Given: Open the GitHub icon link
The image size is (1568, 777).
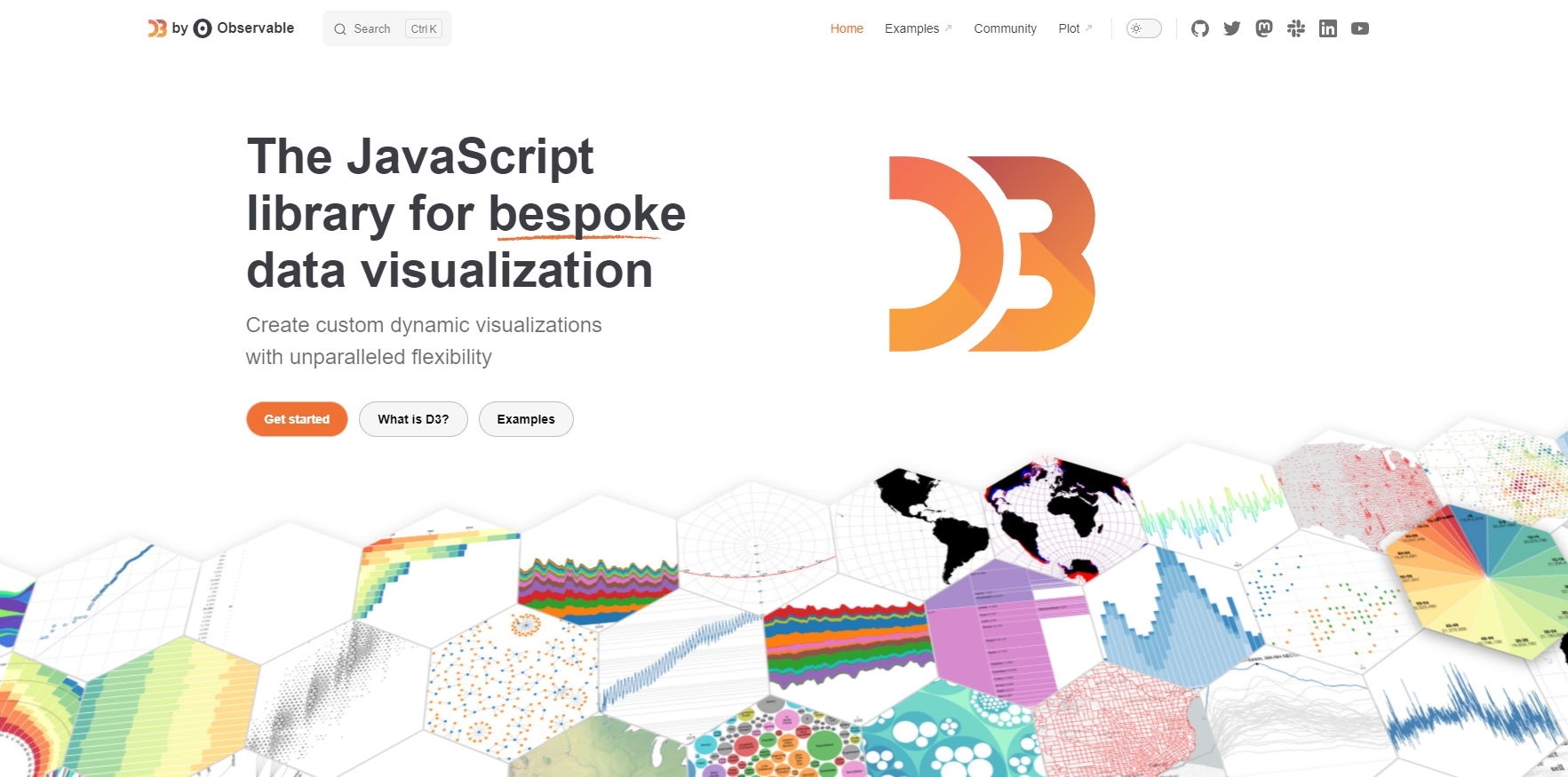Looking at the screenshot, I should point(1200,28).
